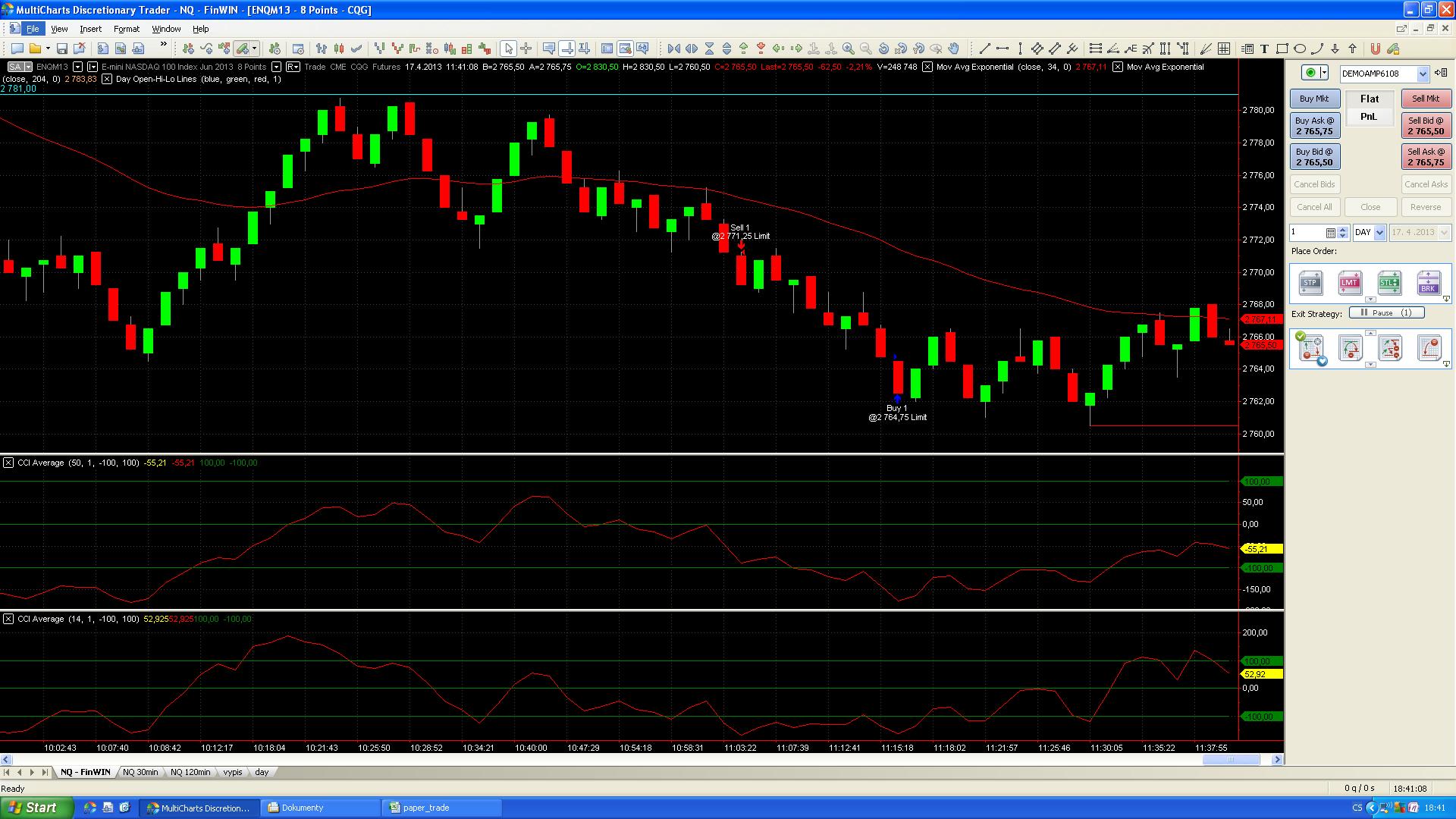
Task: Click the BRK bracket order icon
Action: [1429, 284]
